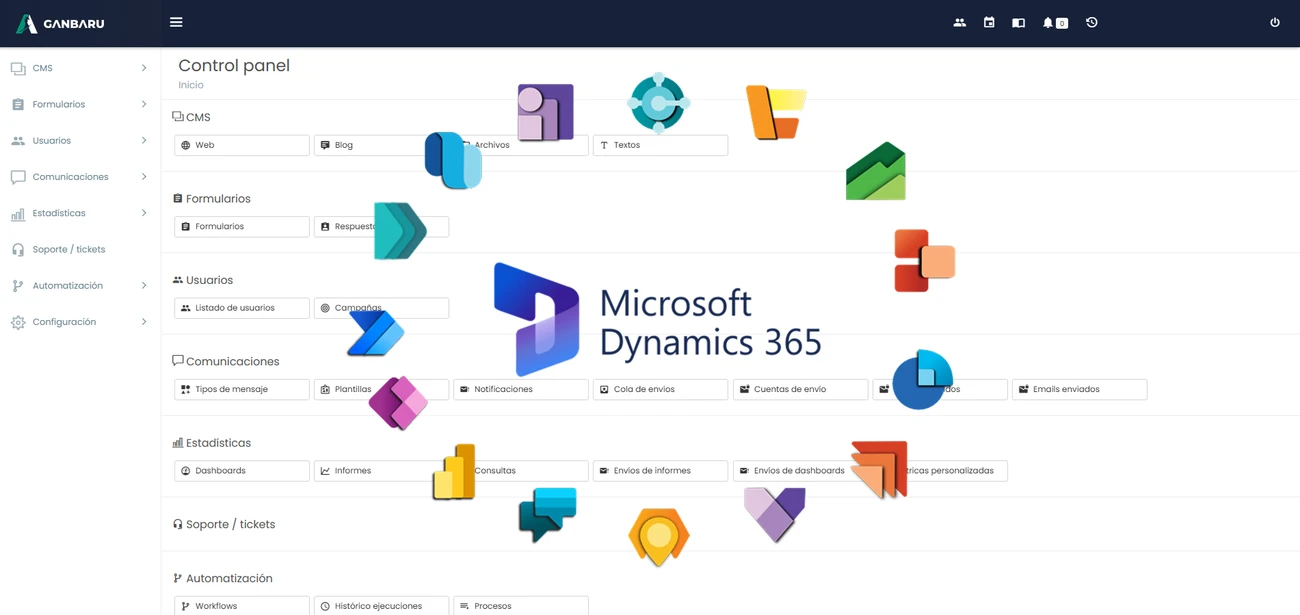This screenshot has width=1300, height=615.
Task: Click the Workflows button
Action: tap(241, 605)
